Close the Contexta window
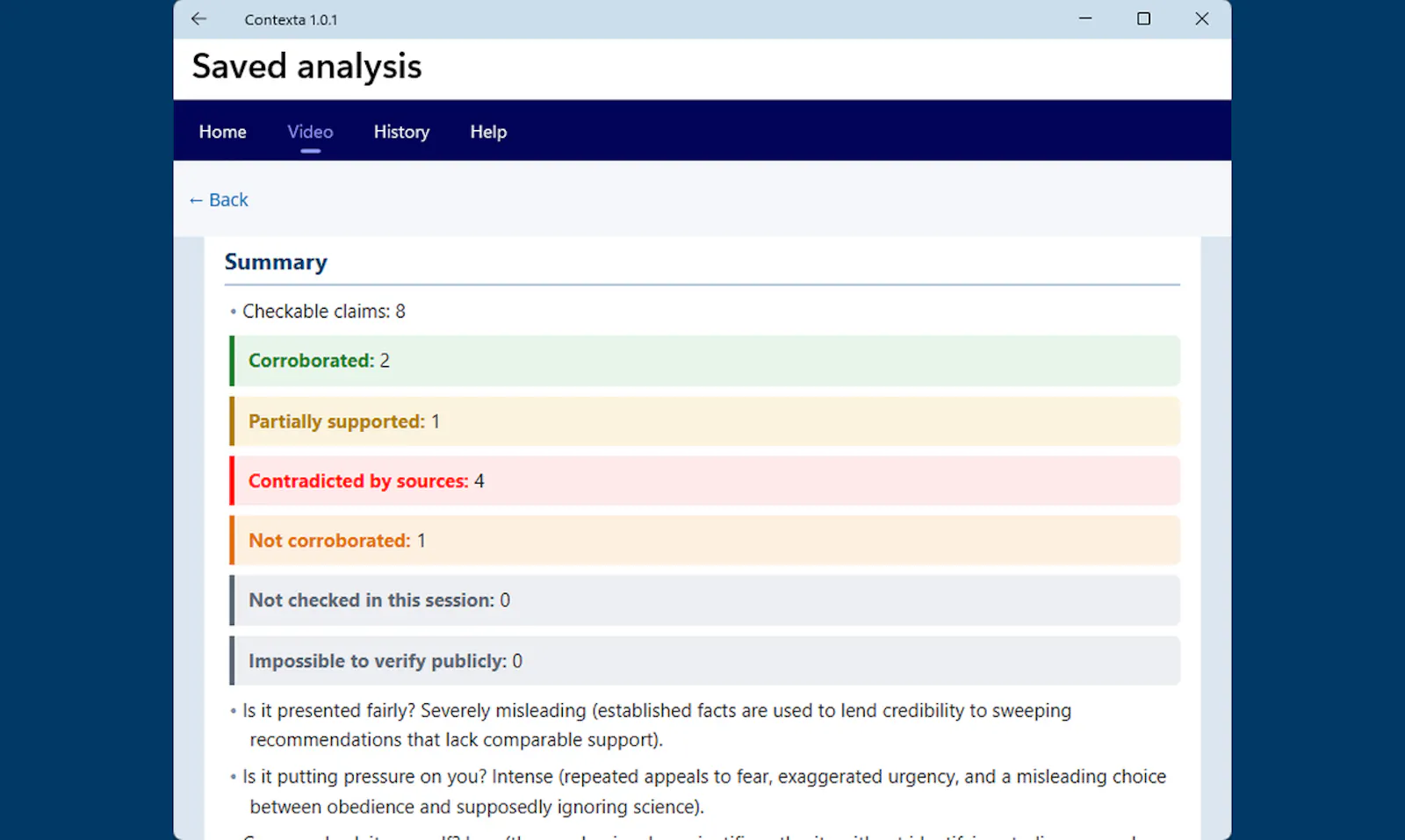 click(1202, 18)
